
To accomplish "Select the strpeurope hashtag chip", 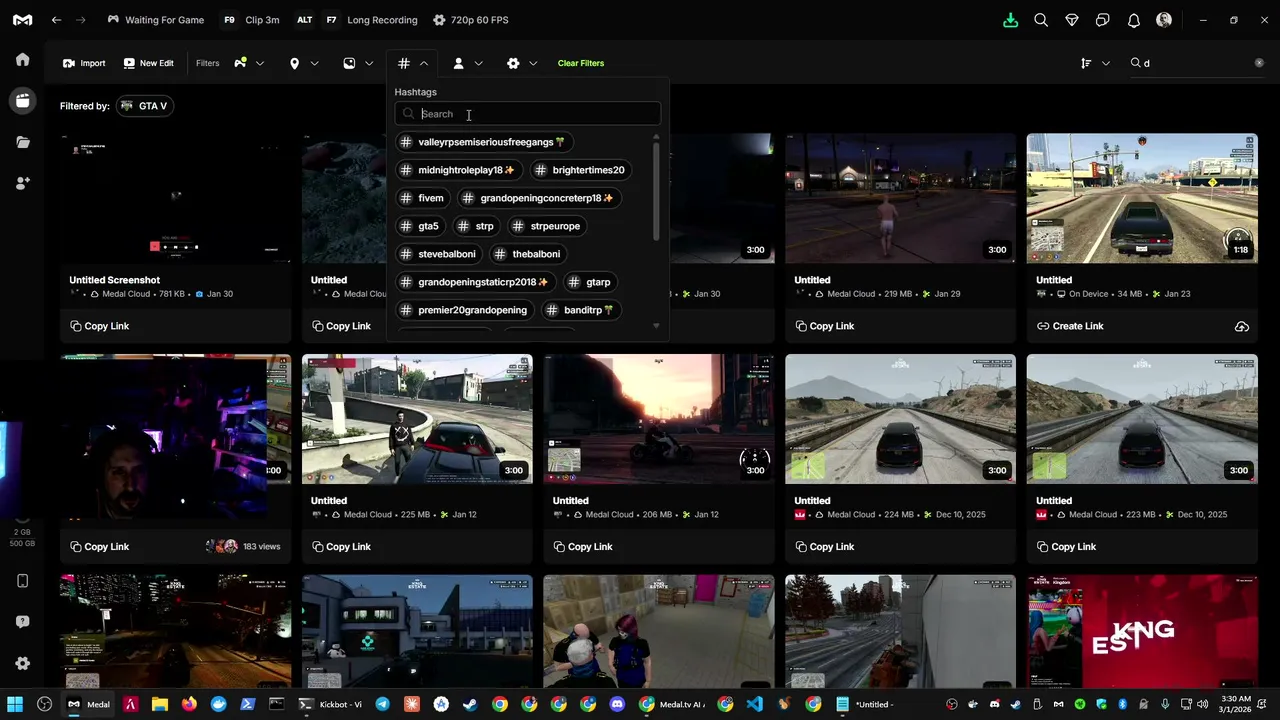I will tap(547, 226).
